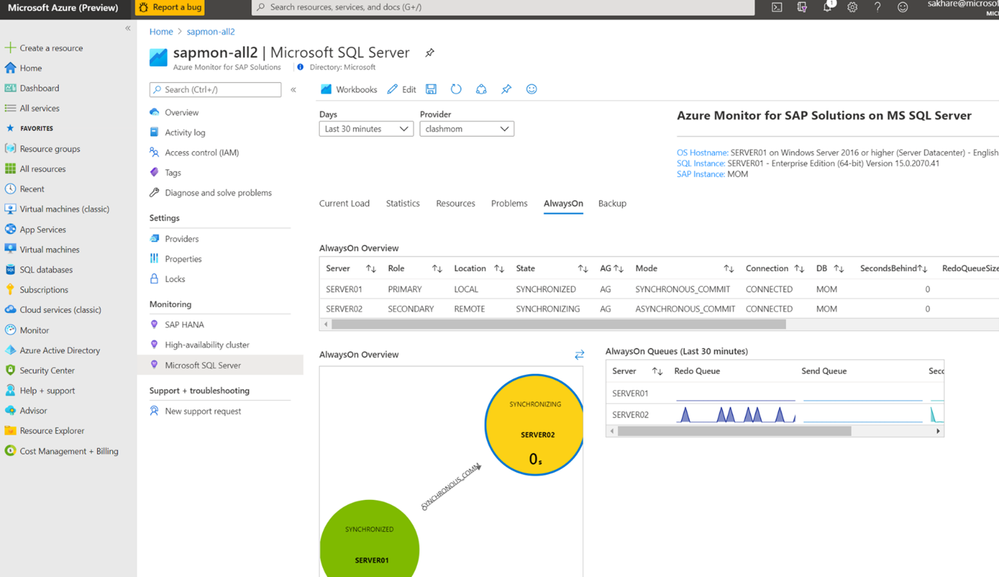Click Report a bug button
The width and height of the screenshot is (999, 577).
click(x=170, y=8)
